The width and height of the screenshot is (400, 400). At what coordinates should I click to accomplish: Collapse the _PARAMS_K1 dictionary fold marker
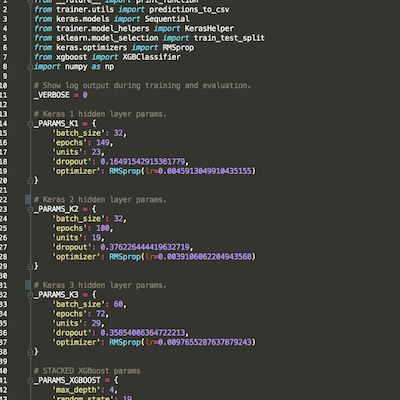click(30, 124)
